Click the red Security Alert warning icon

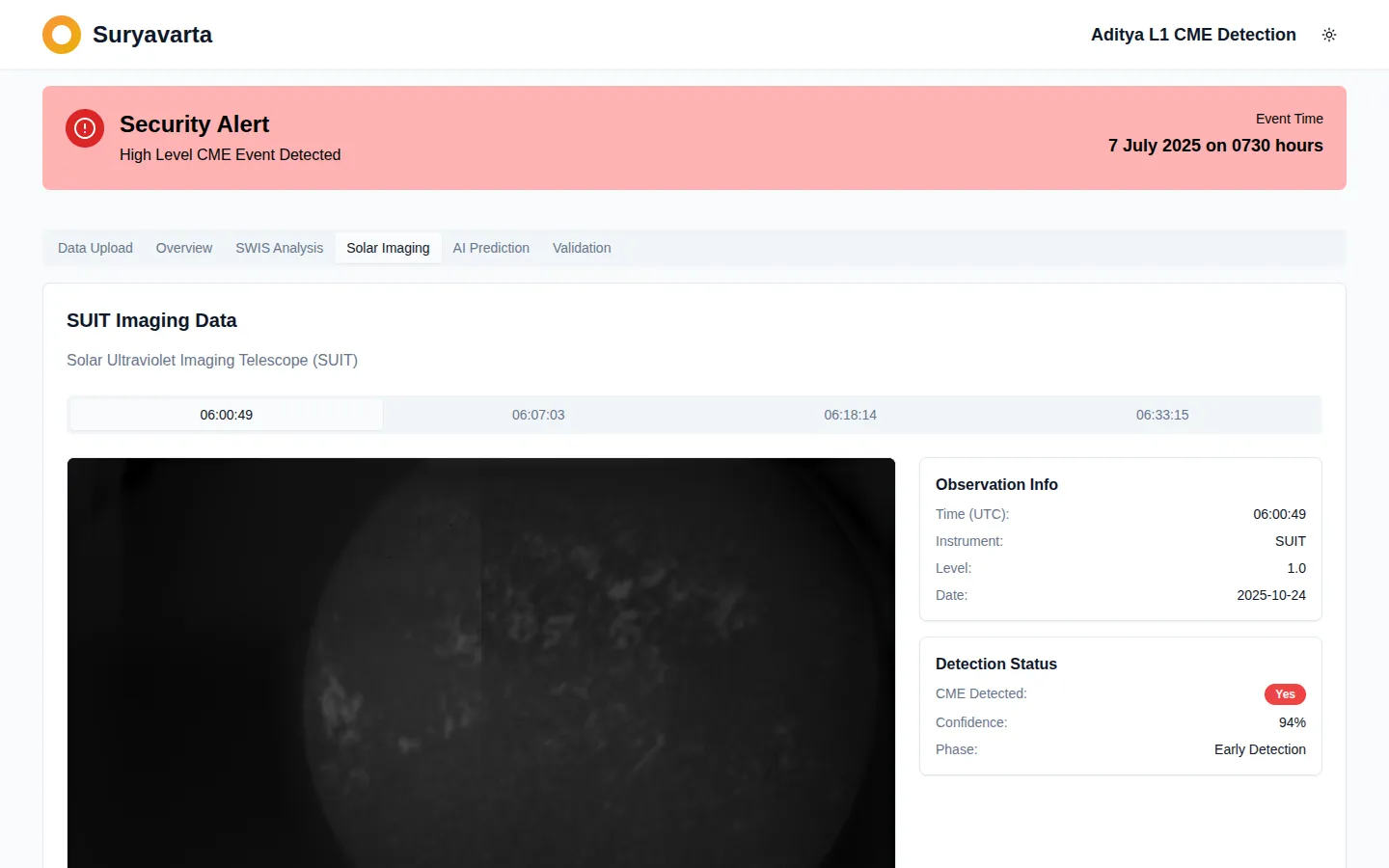[x=85, y=127]
